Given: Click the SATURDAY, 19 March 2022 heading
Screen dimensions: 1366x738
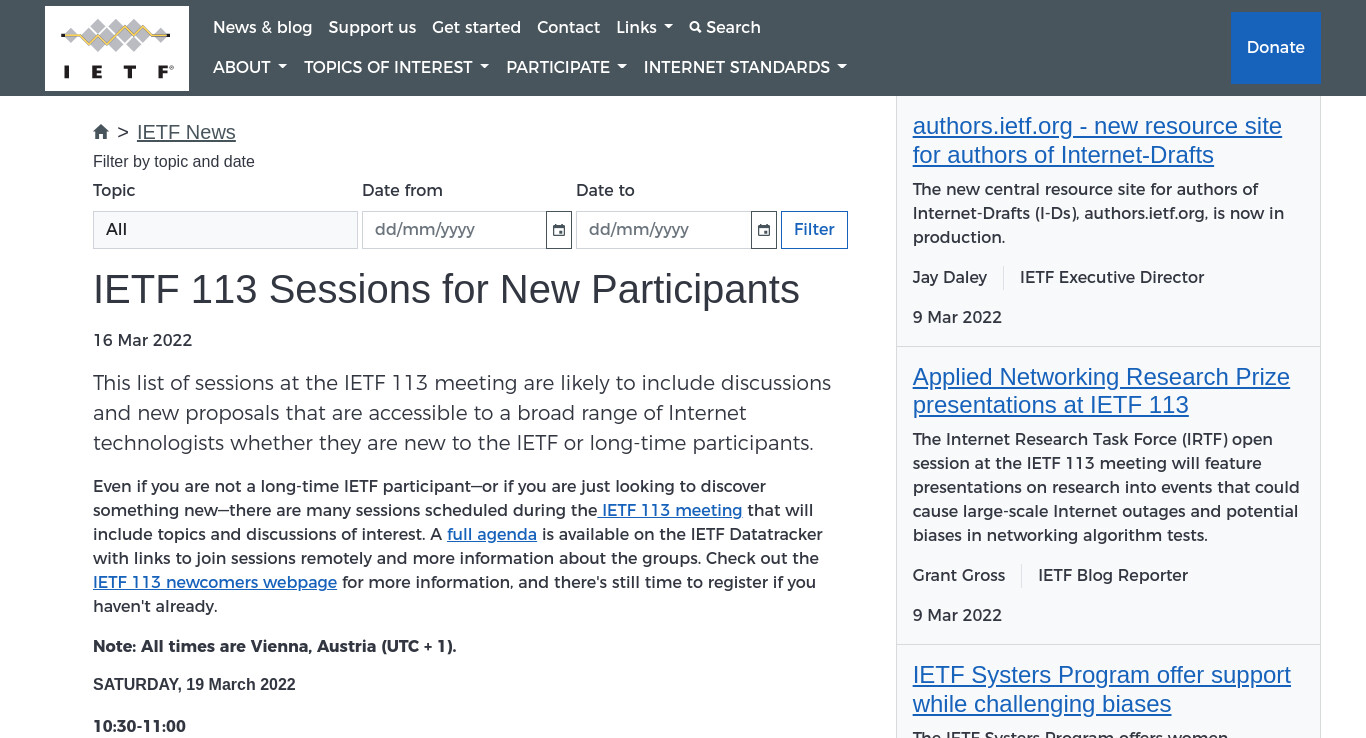Looking at the screenshot, I should (194, 685).
